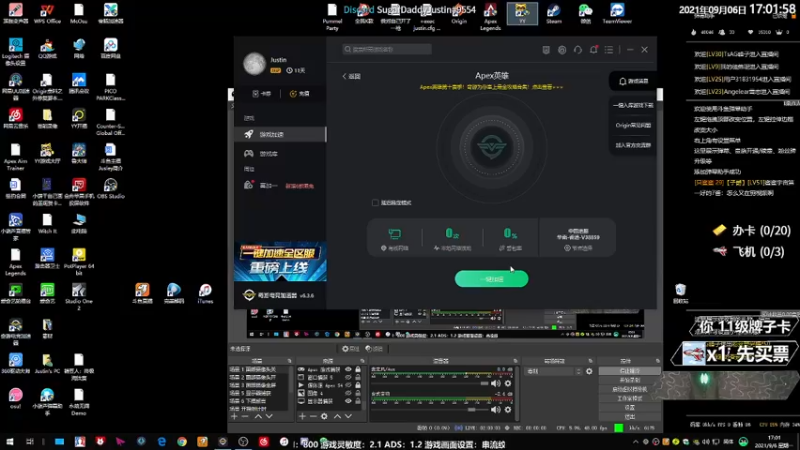Open OBS Studio desktop shortcut
This screenshot has height=450, width=800.
(110, 188)
